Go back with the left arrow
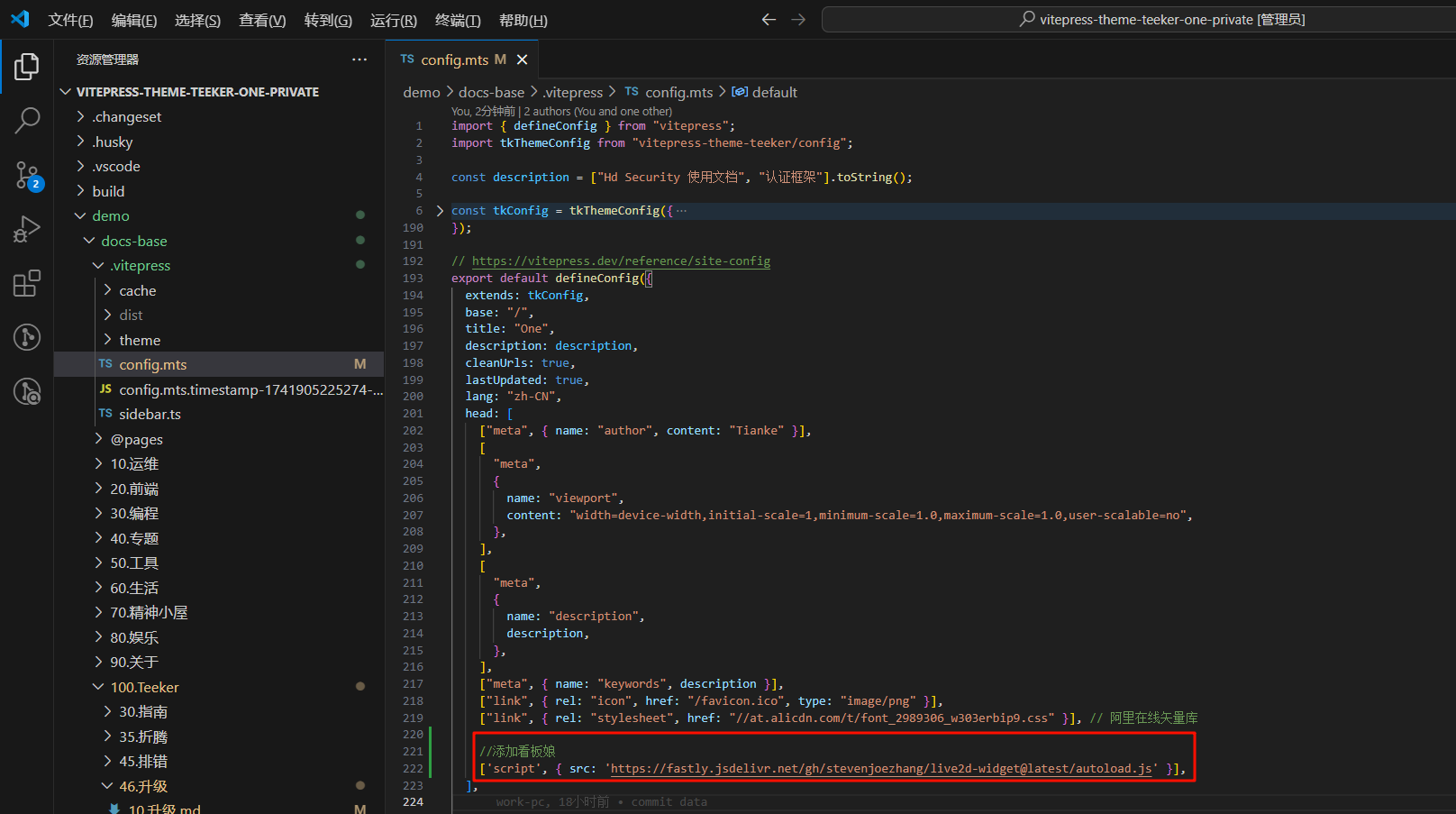The height and width of the screenshot is (814, 1456). coord(769,19)
